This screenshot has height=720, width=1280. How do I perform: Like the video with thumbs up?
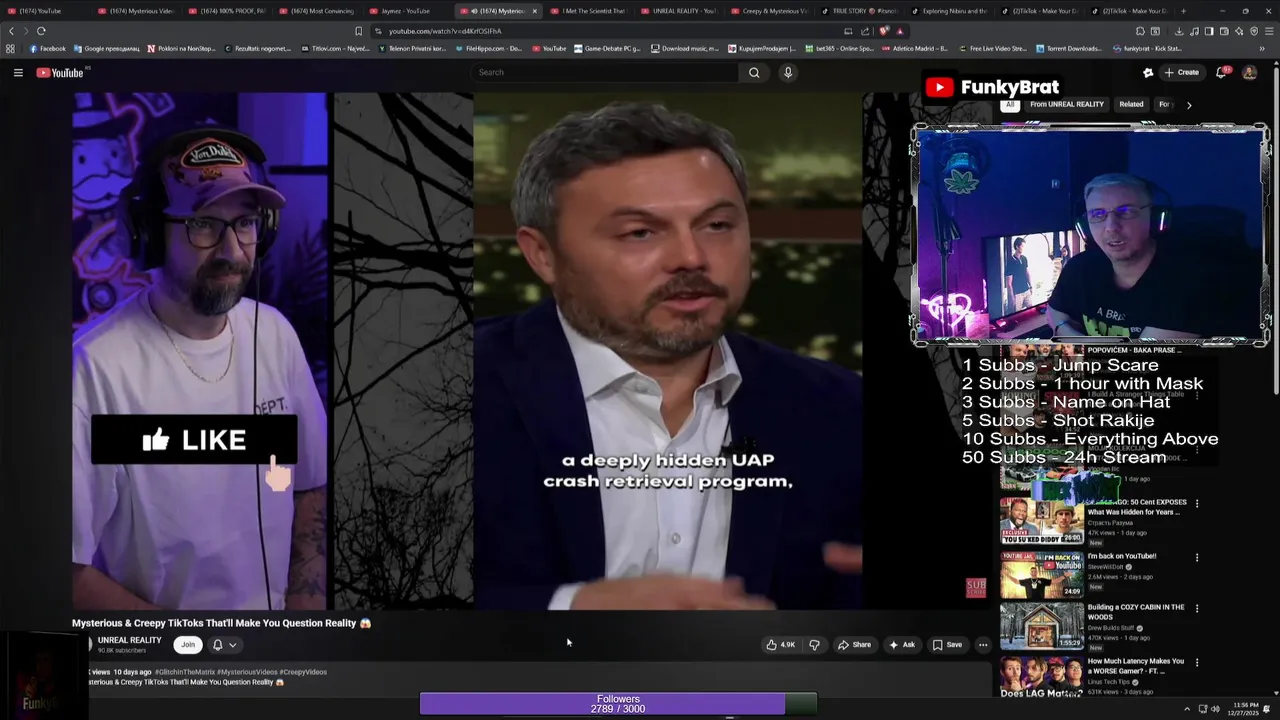pyautogui.click(x=781, y=645)
